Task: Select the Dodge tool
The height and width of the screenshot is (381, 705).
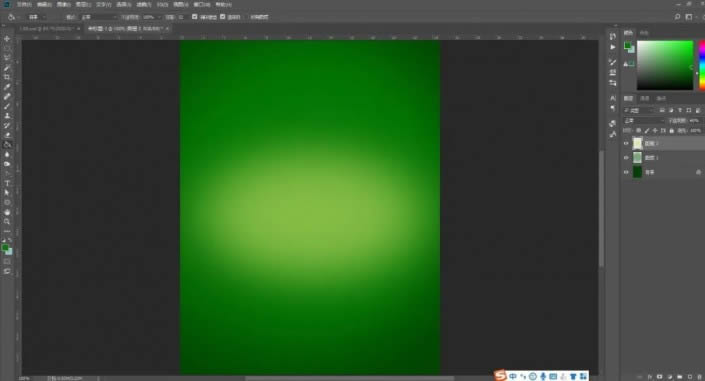Action: 7,164
